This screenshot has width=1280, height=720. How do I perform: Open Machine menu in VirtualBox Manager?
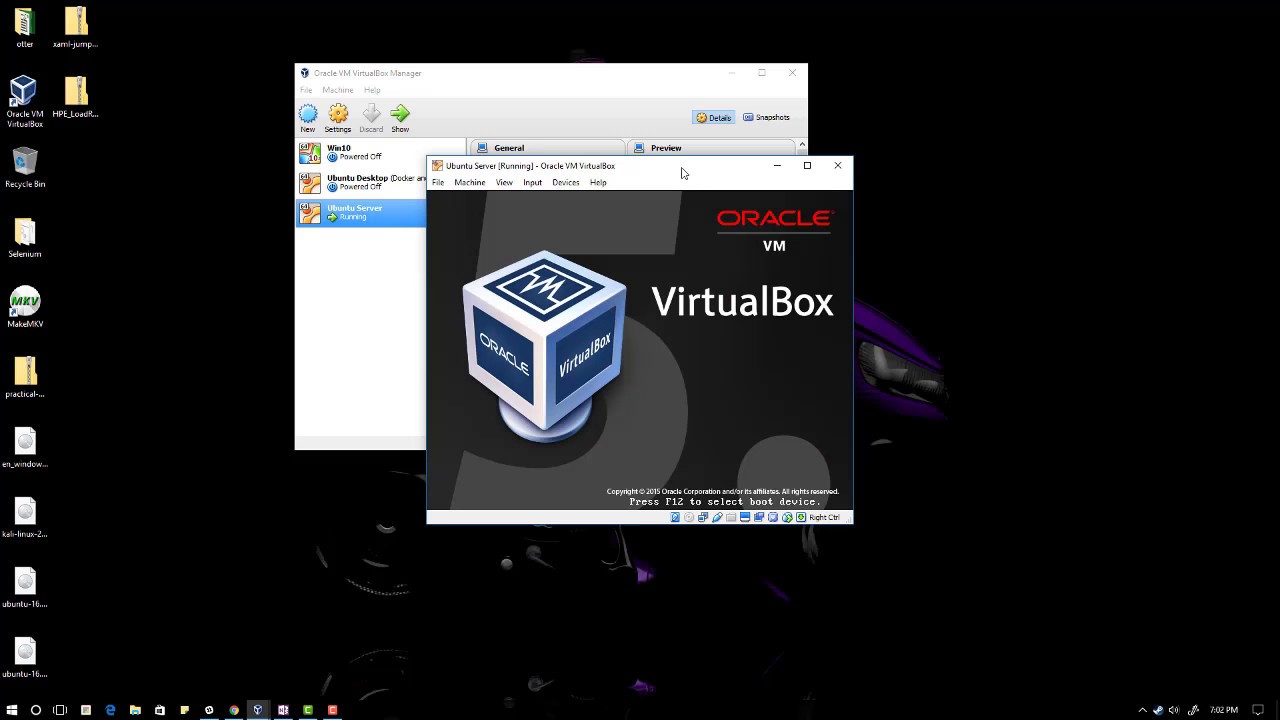pos(337,90)
